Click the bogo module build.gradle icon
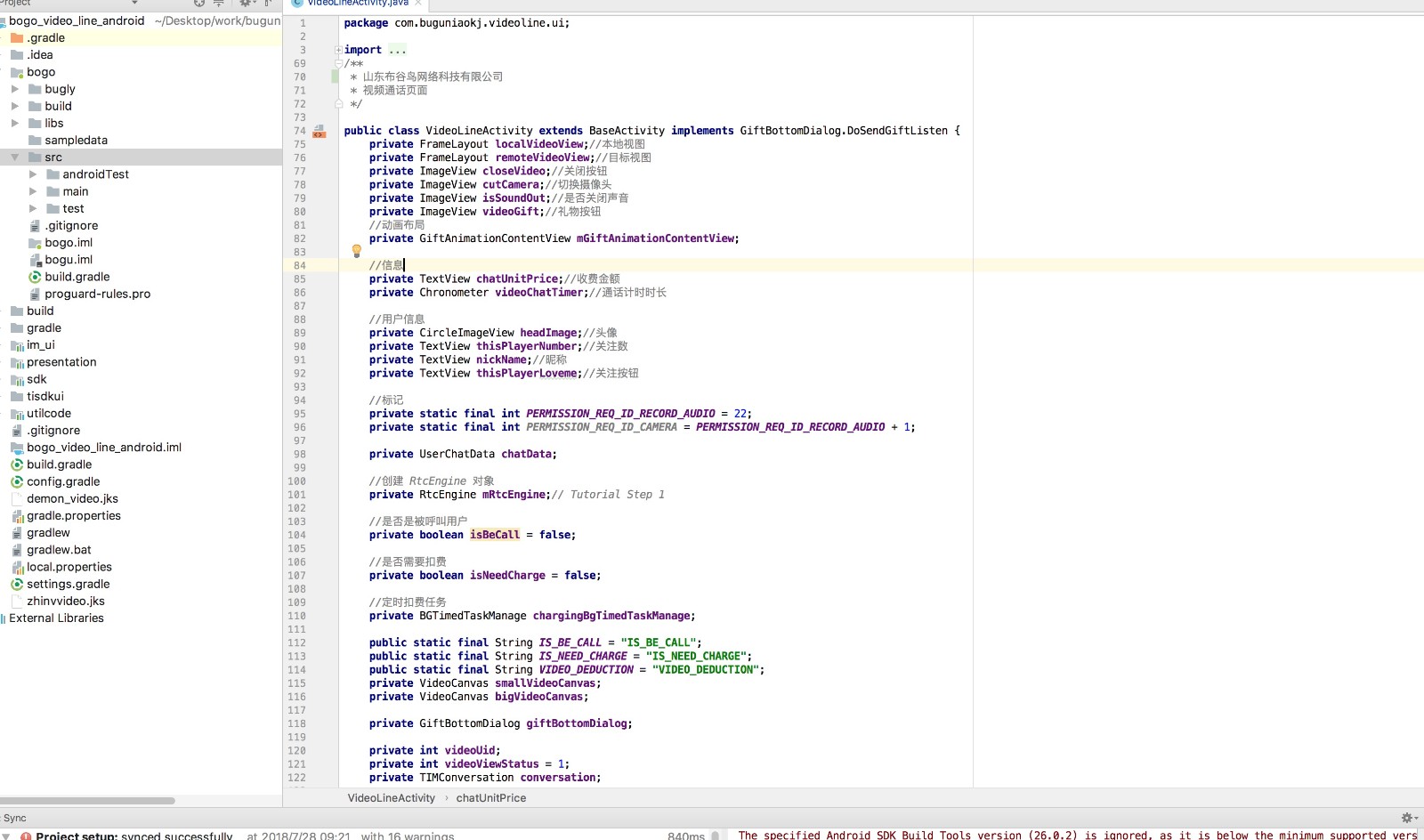 click(35, 277)
